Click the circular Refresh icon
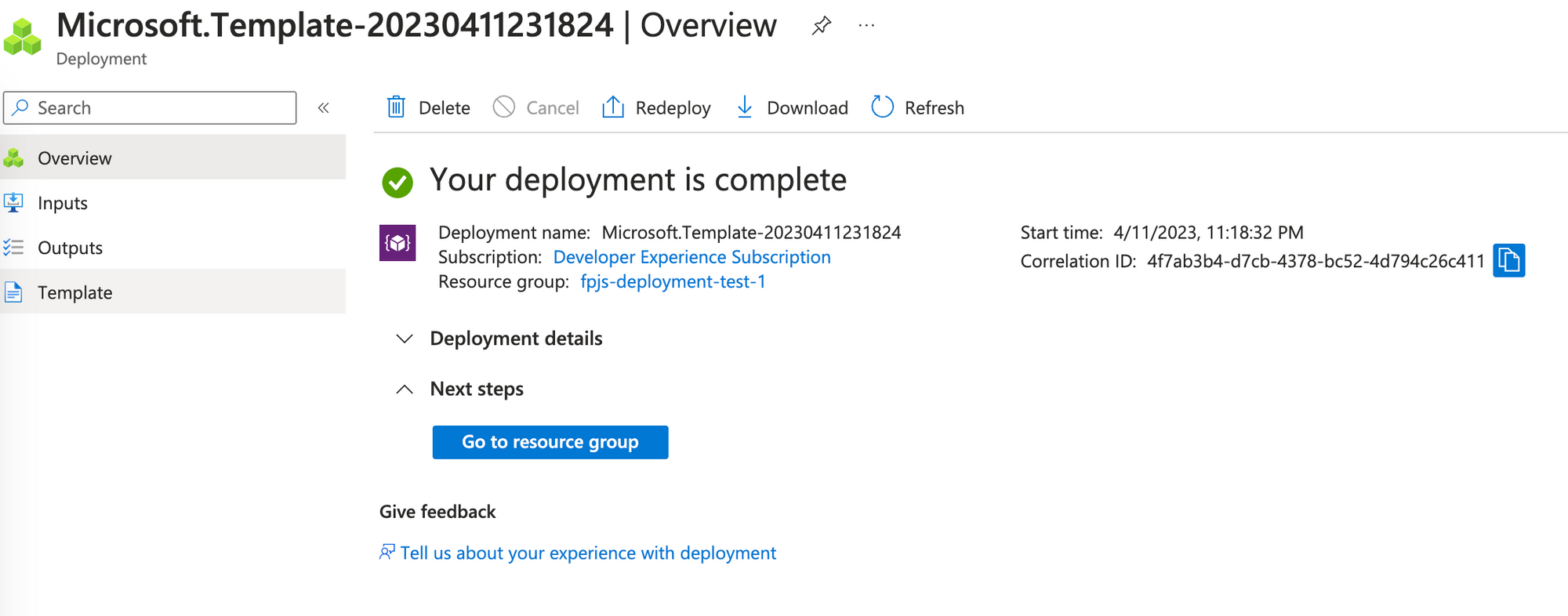Image resolution: width=1568 pixels, height=616 pixels. pyautogui.click(x=882, y=107)
